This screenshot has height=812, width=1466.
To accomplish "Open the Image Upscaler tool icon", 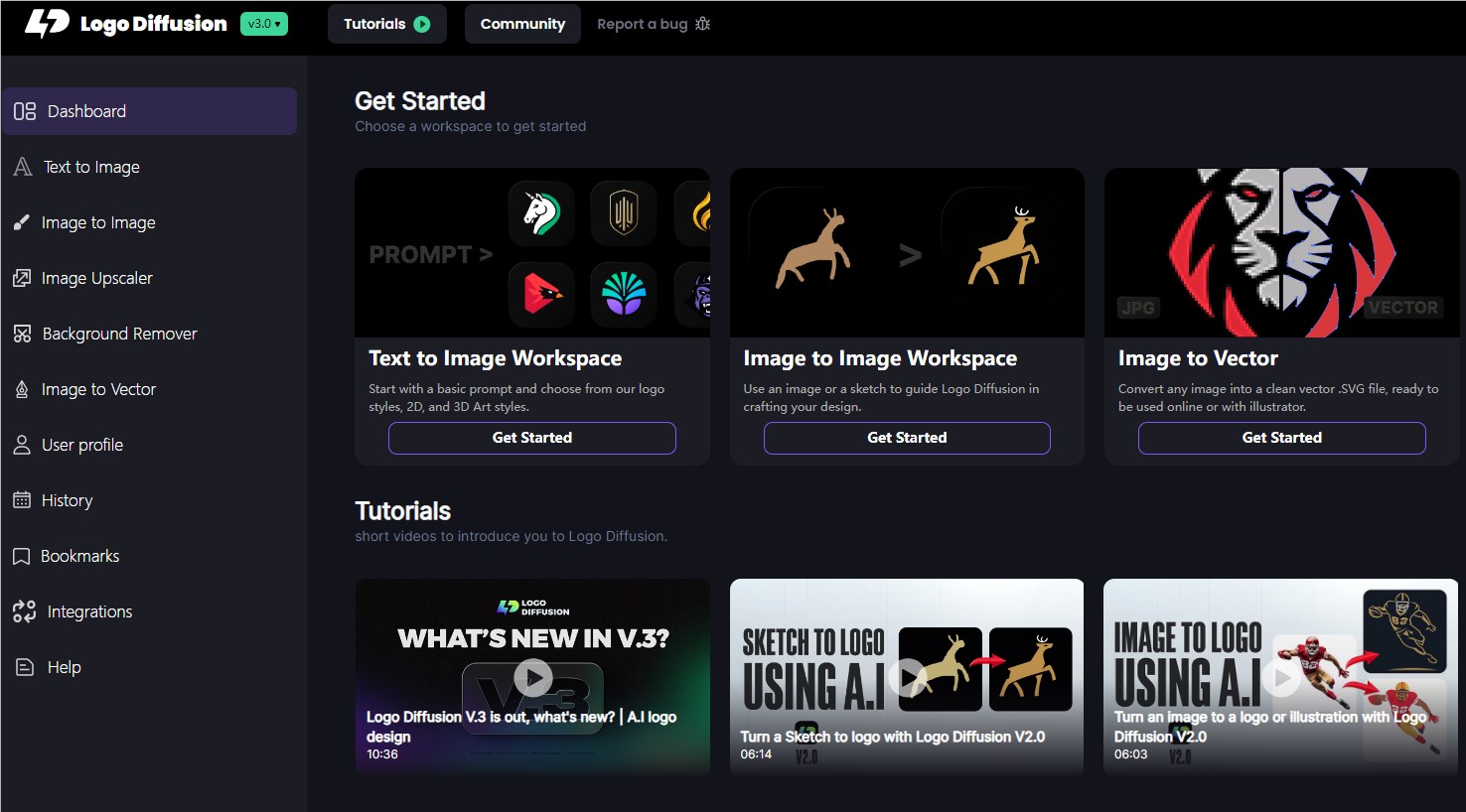I will point(22,278).
